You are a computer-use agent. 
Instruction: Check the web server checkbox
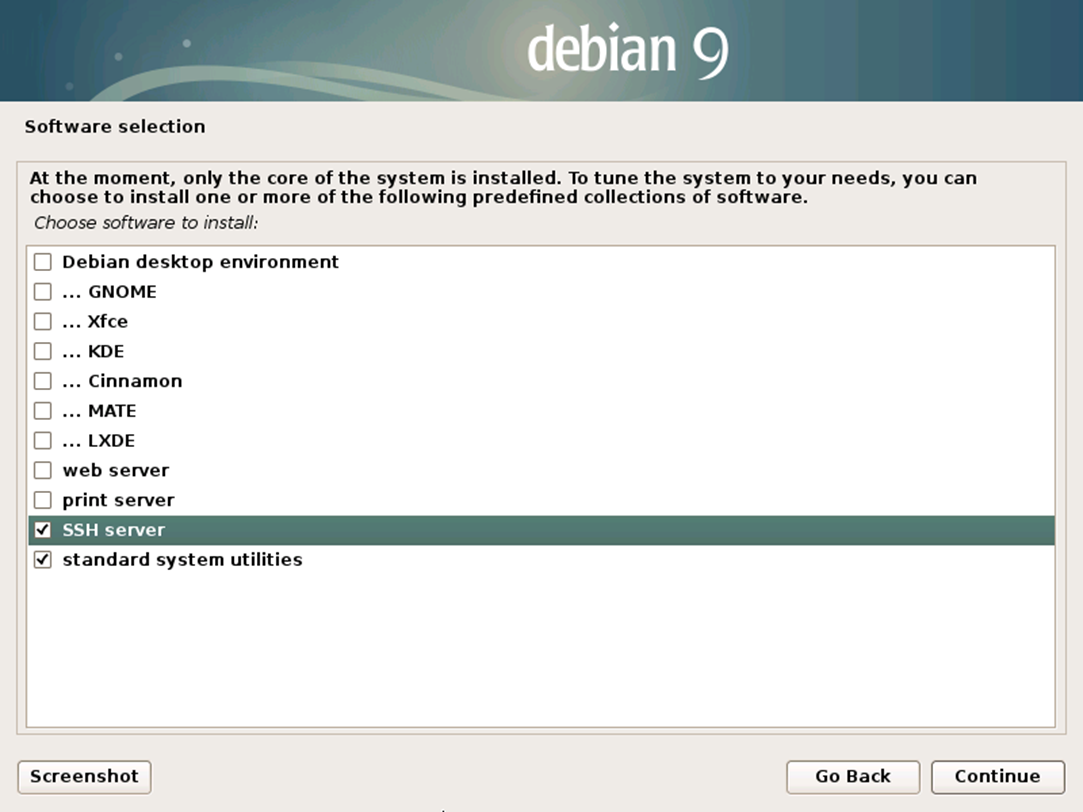tap(42, 470)
